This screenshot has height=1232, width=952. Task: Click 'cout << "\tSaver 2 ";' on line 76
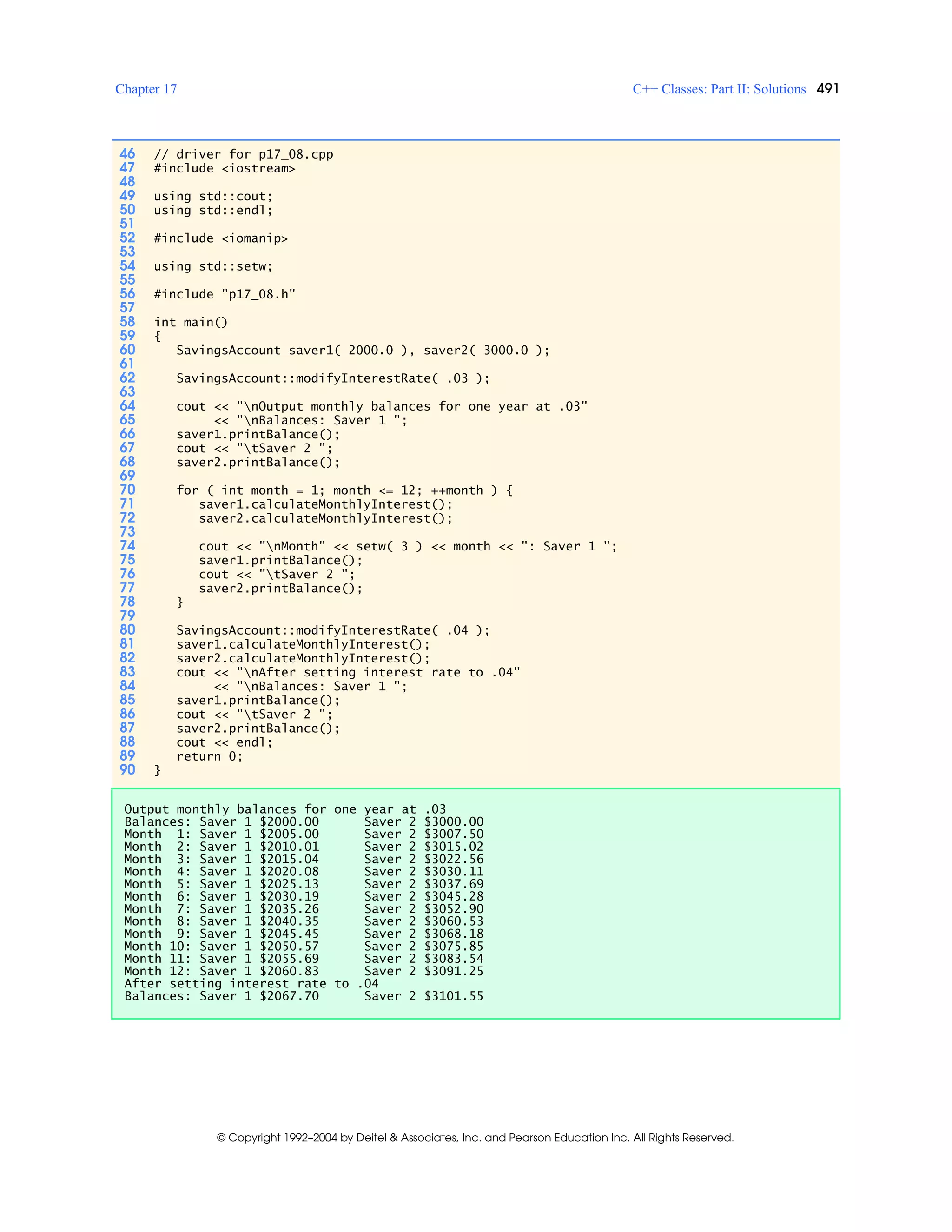(277, 574)
